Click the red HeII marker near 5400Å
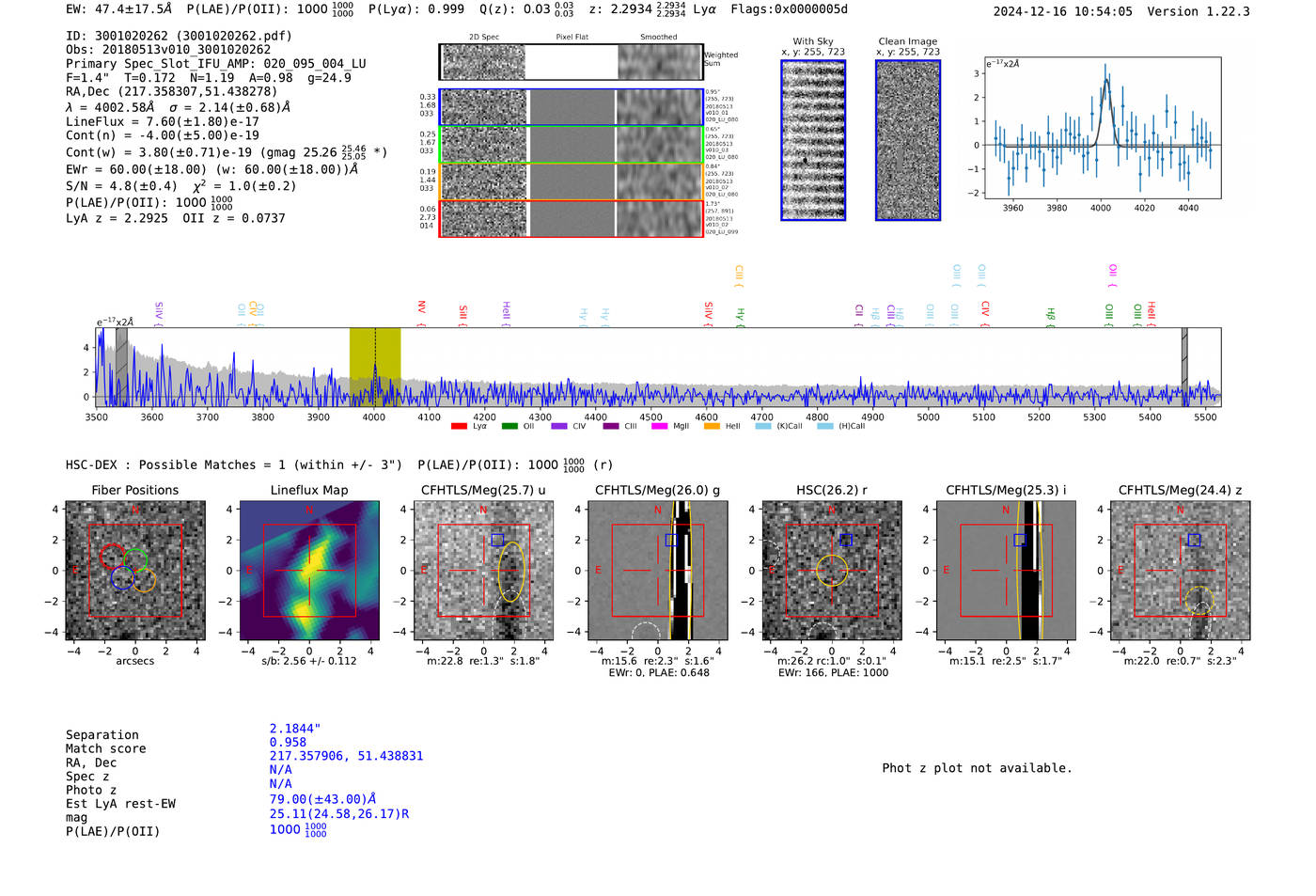The height and width of the screenshot is (896, 1316). tap(1151, 314)
